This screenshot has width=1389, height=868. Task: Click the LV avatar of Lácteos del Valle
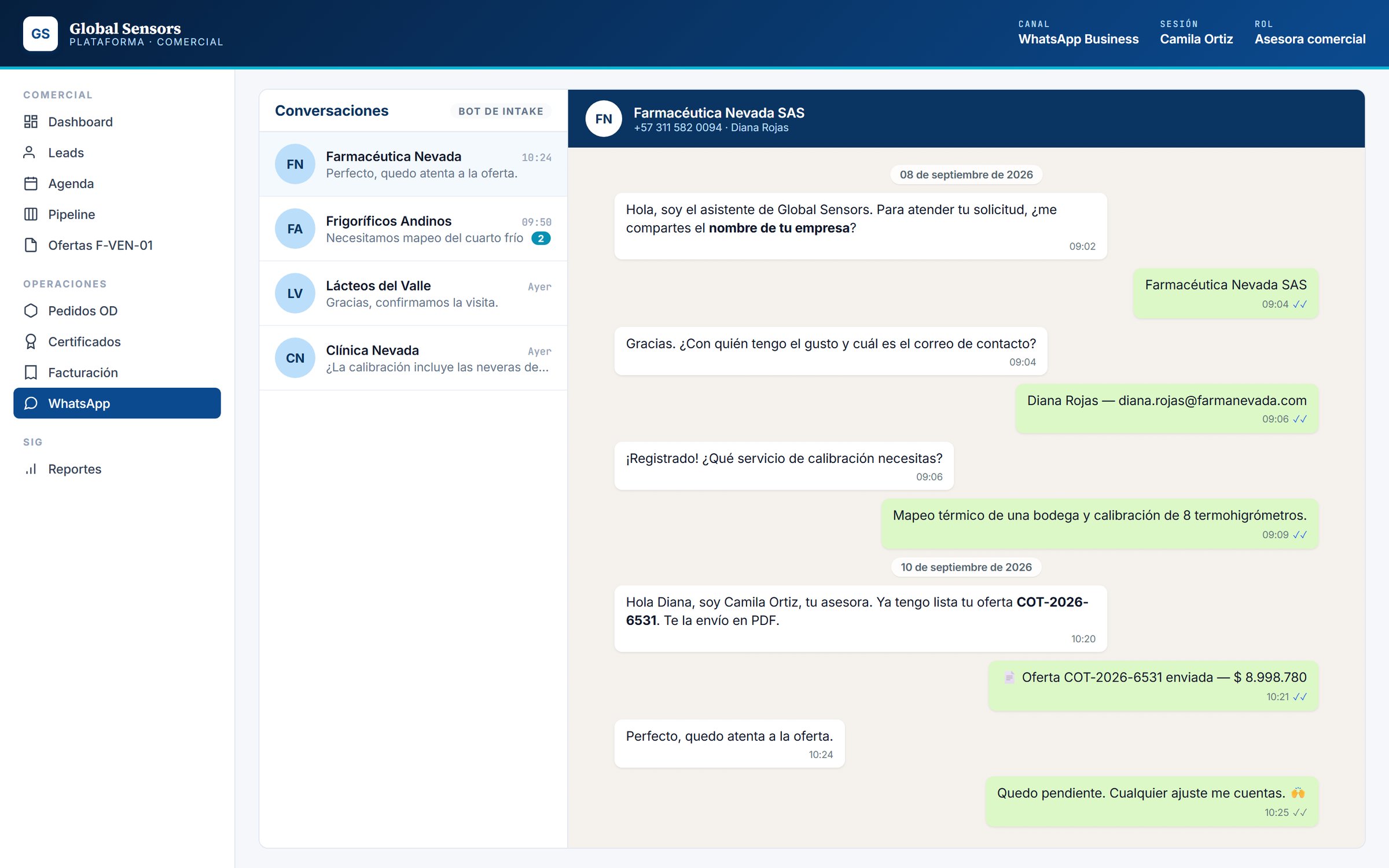[295, 293]
